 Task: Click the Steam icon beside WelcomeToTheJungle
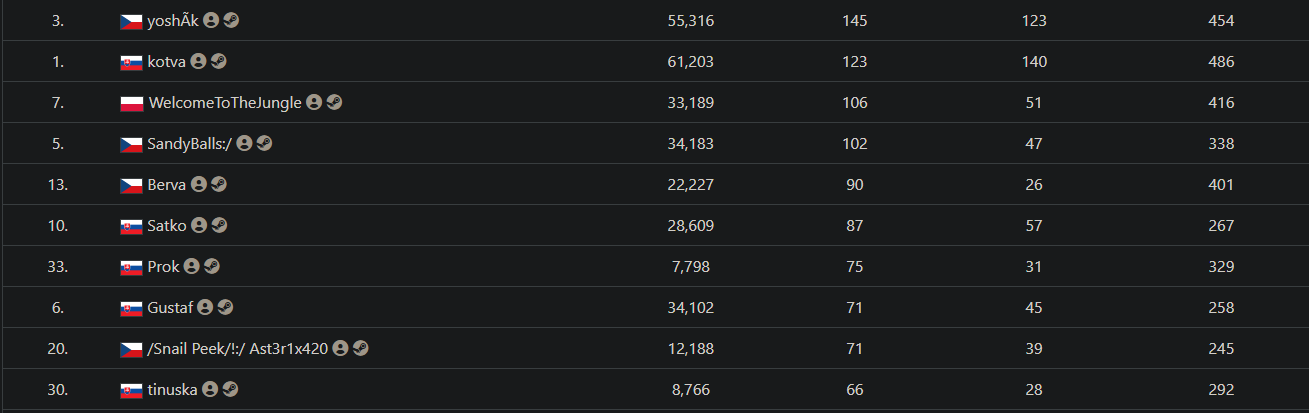[x=334, y=103]
